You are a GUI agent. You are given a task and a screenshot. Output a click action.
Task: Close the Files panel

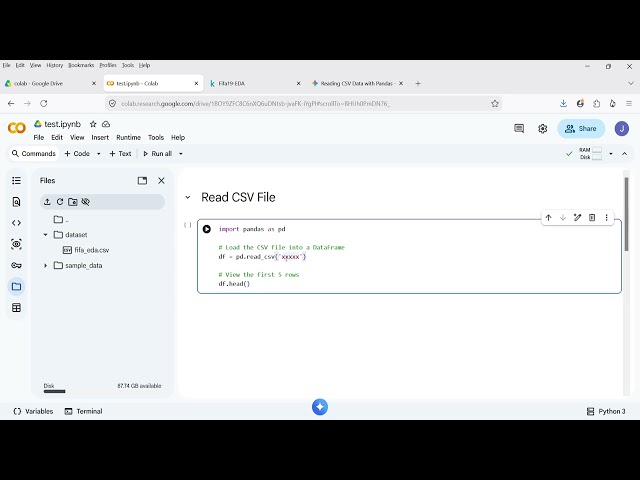pyautogui.click(x=161, y=180)
